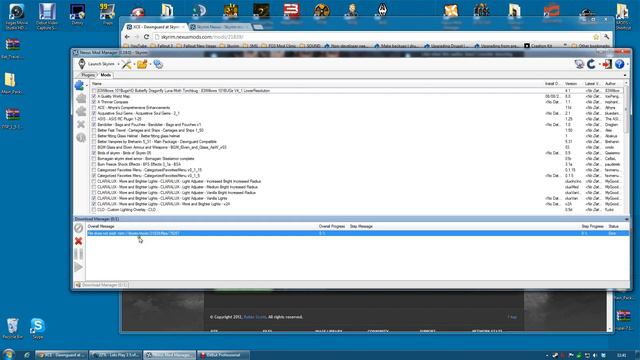This screenshot has height=360, width=640.
Task: Click the change game mode icon in toolbar
Action: 158,64
